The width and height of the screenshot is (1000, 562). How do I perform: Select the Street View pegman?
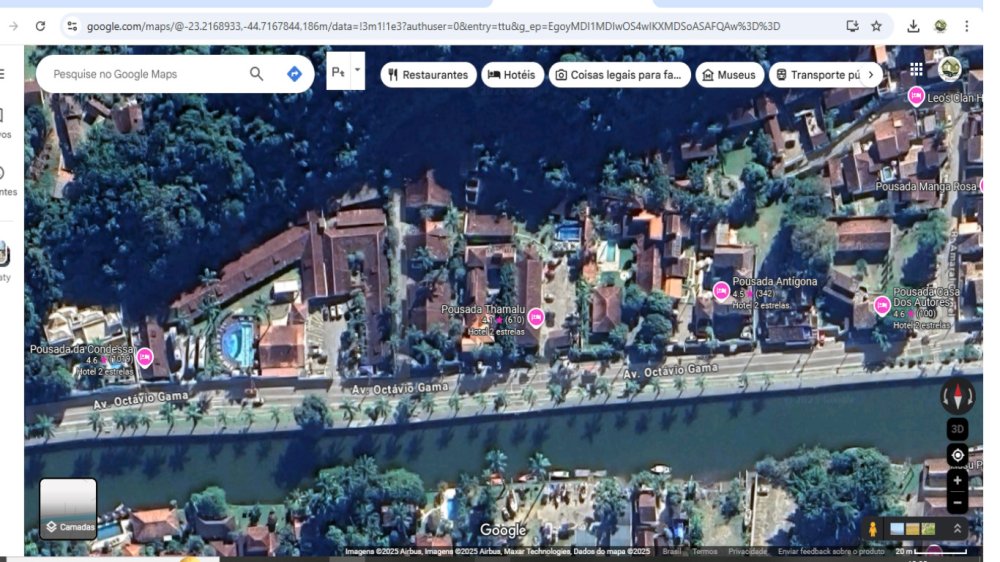point(873,528)
